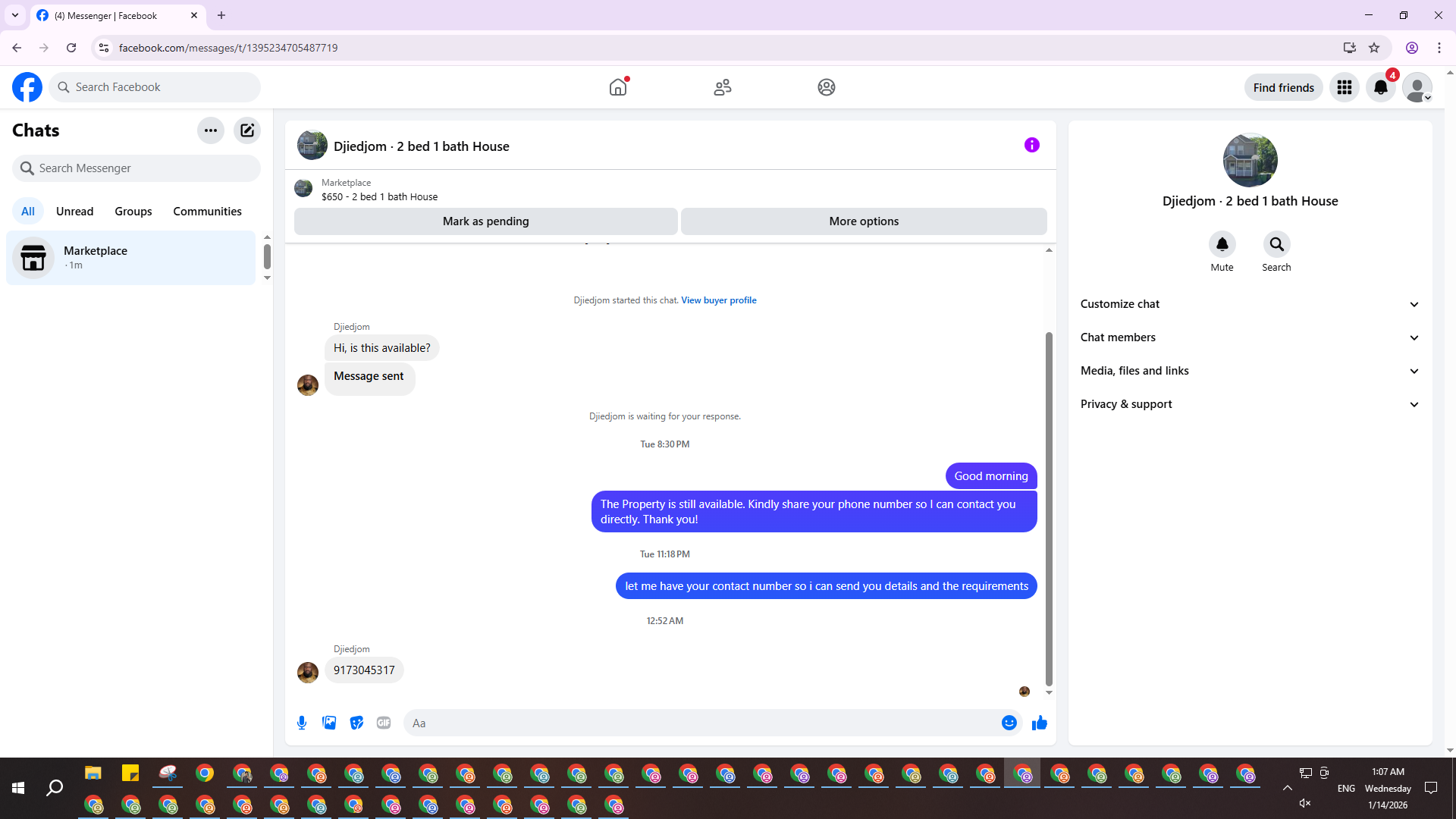Mute this conversation
Viewport: 1456px width, 819px height.
point(1222,245)
